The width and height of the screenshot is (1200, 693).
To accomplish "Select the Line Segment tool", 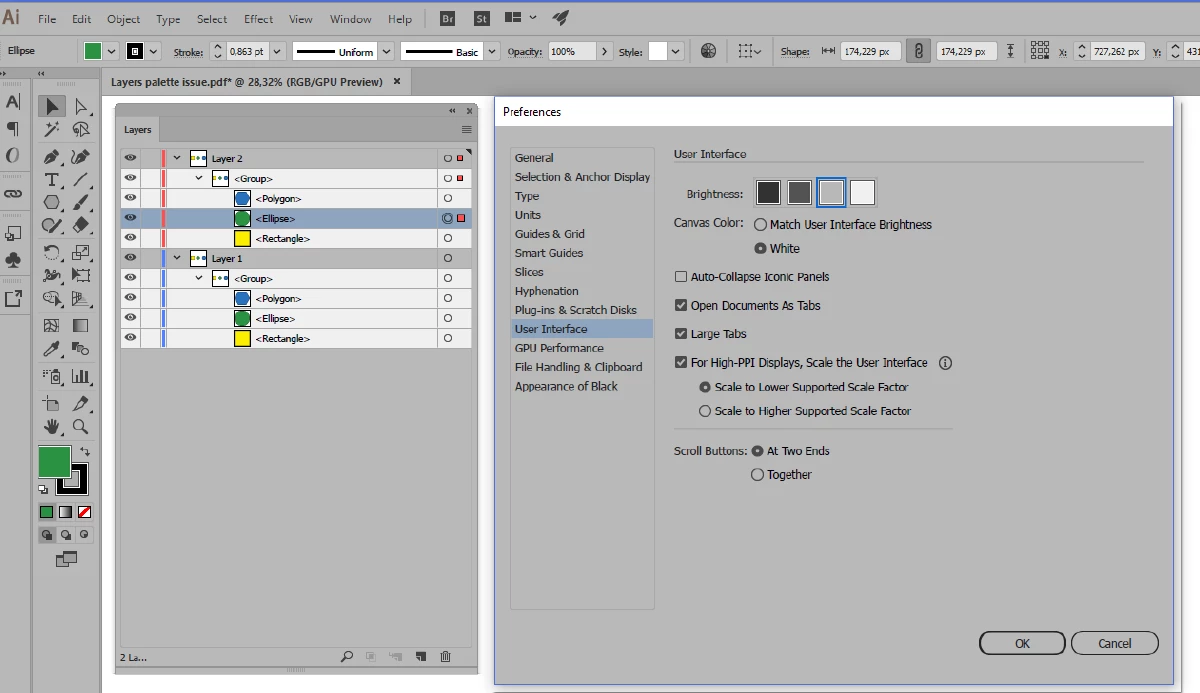I will point(81,180).
